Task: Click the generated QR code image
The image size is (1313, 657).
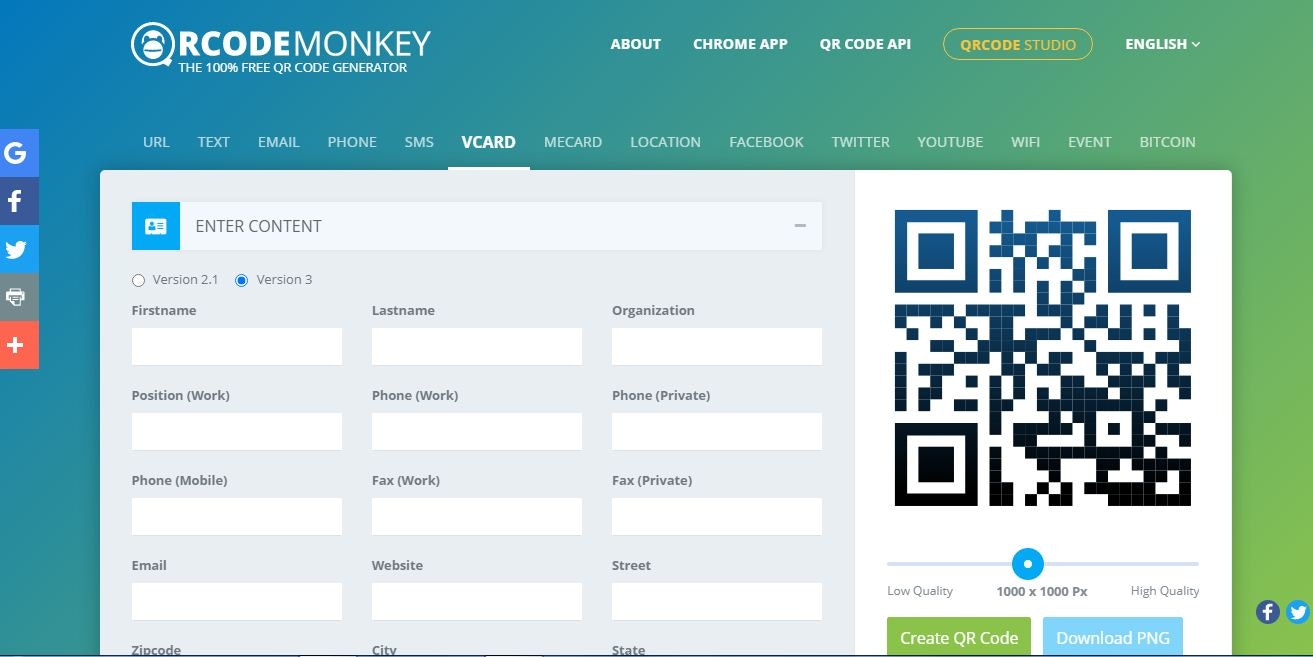Action: pyautogui.click(x=1043, y=358)
